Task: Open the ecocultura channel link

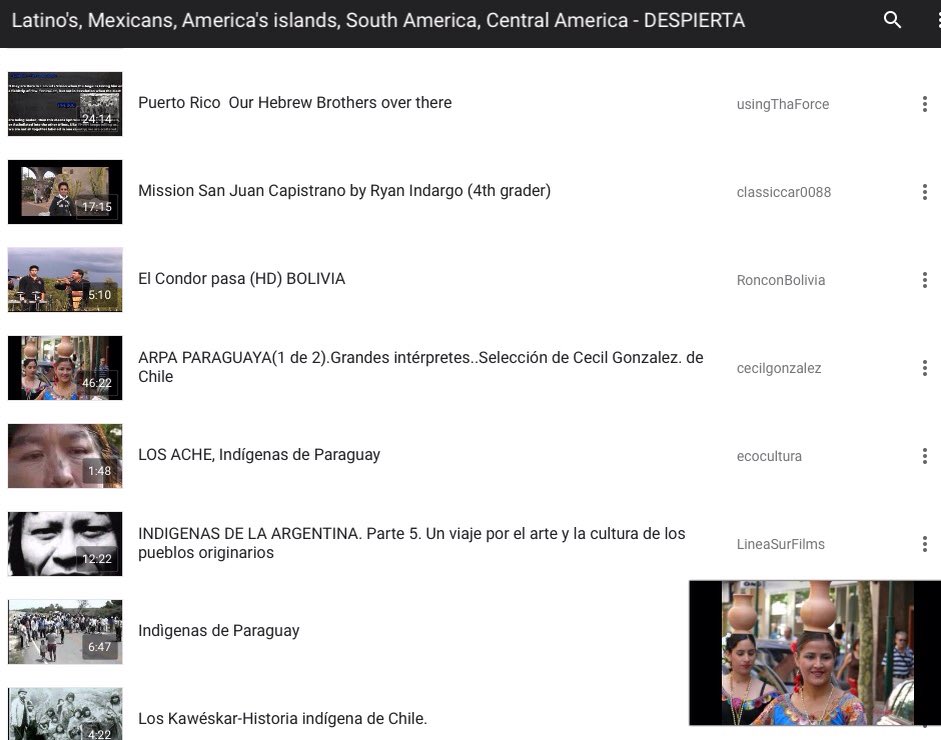Action: 769,456
